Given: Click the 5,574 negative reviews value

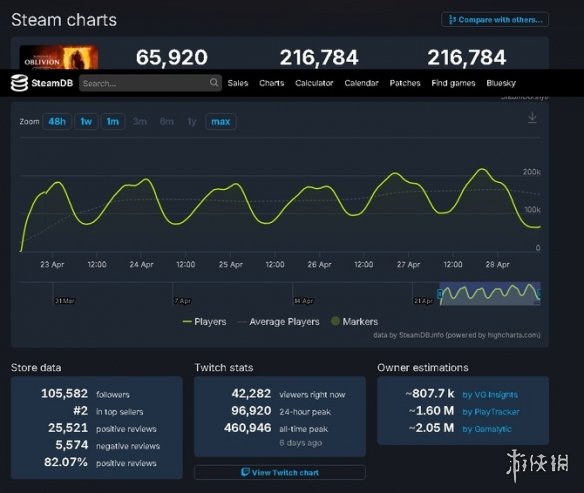Looking at the screenshot, I should 72,445.
